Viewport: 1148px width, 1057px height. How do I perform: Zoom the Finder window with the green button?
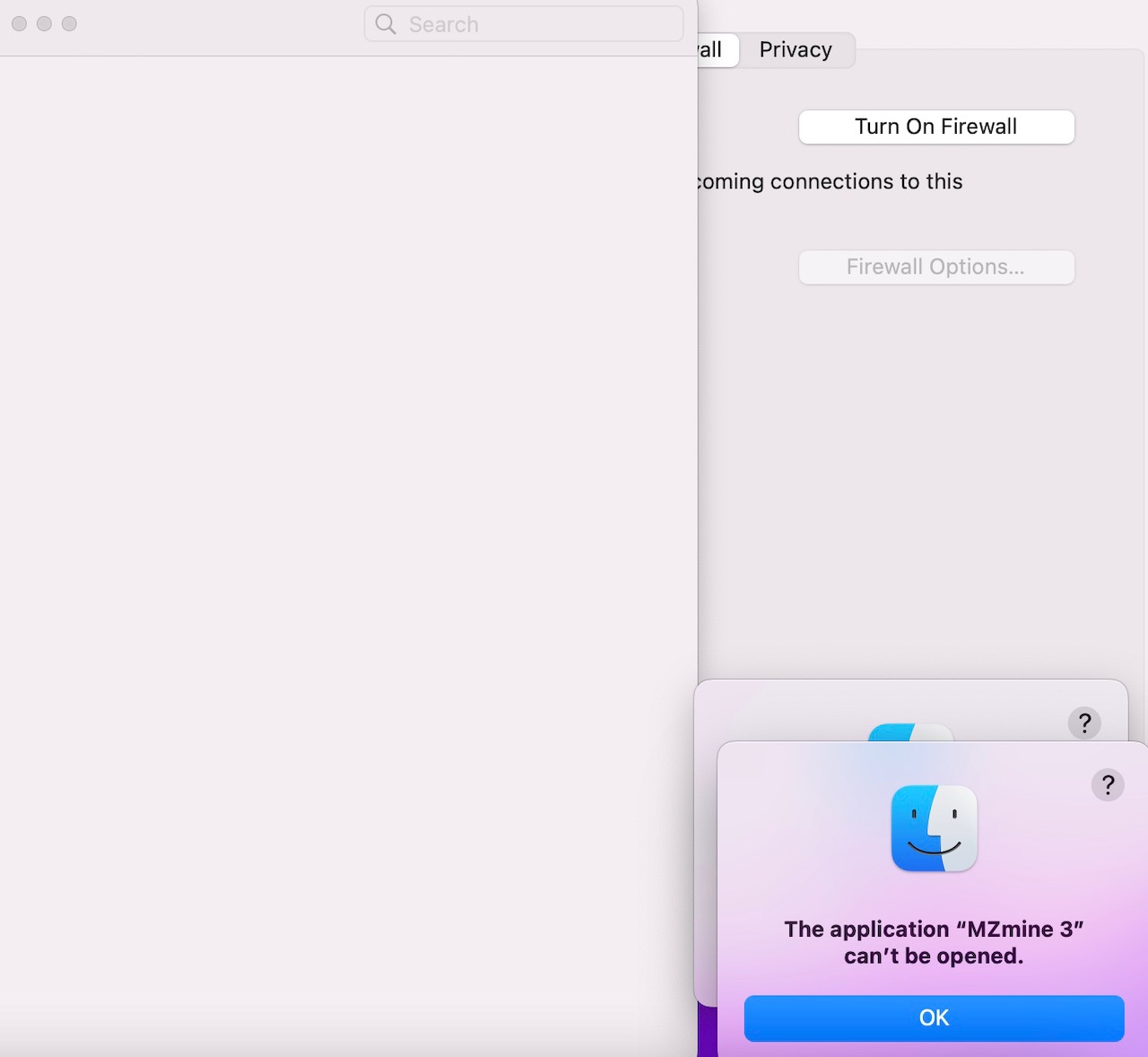pyautogui.click(x=69, y=24)
